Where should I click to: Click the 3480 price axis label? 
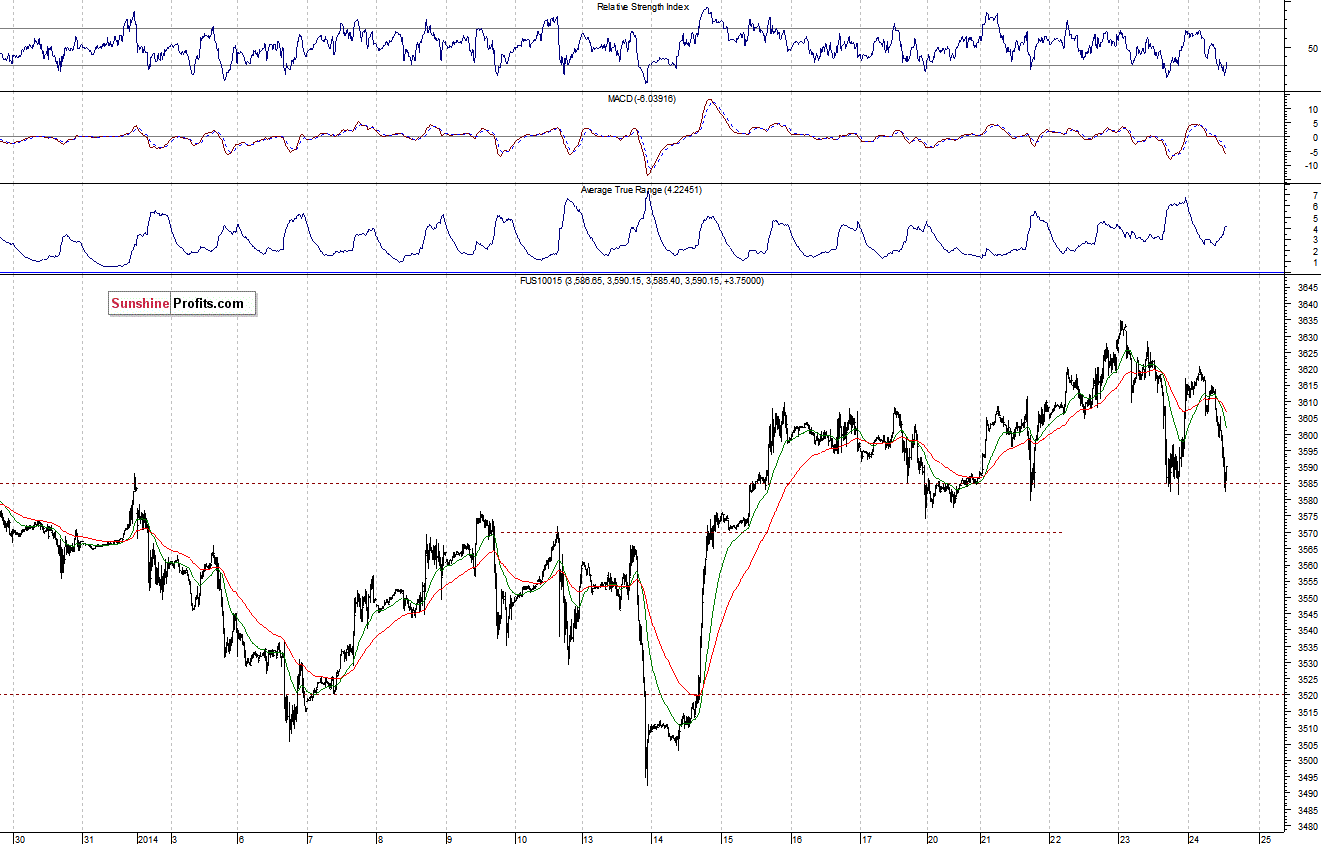[1307, 827]
